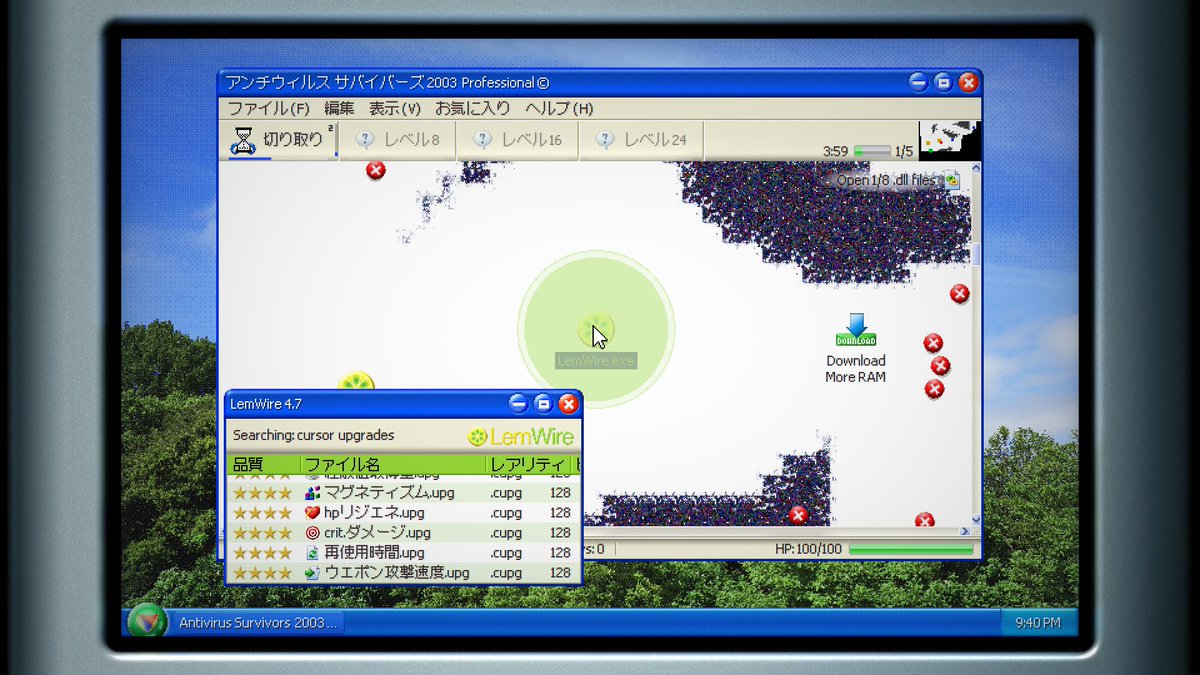Select the crit.ダメージ.upg file row
The height and width of the screenshot is (675, 1200).
point(403,533)
